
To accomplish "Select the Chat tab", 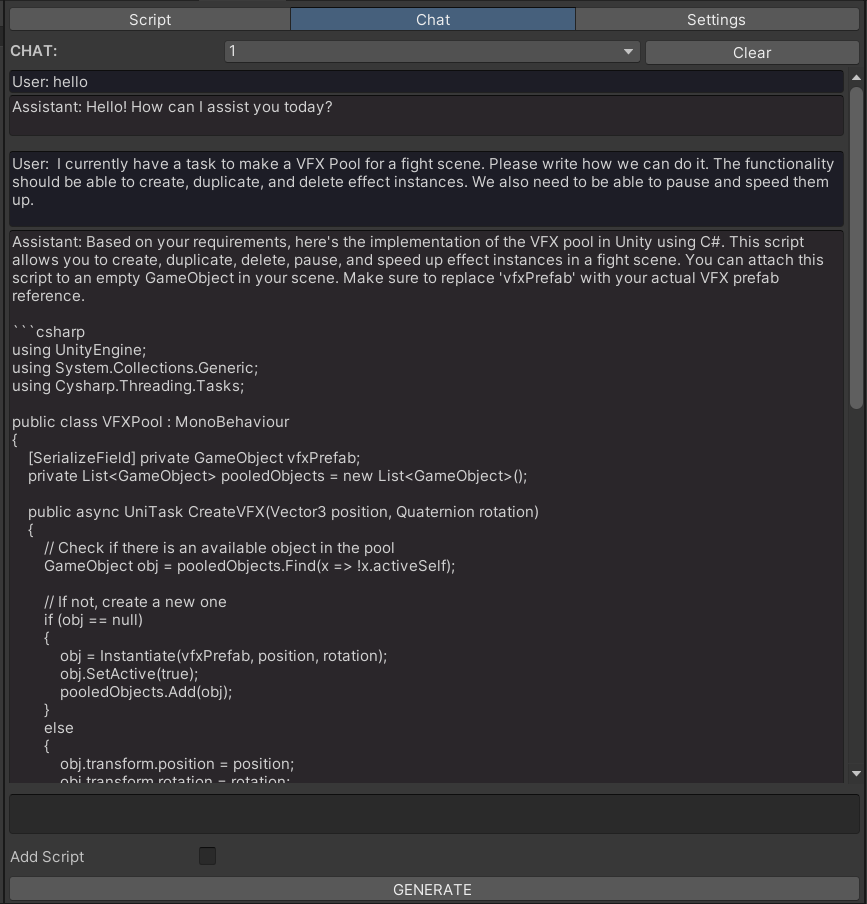I will 432,19.
